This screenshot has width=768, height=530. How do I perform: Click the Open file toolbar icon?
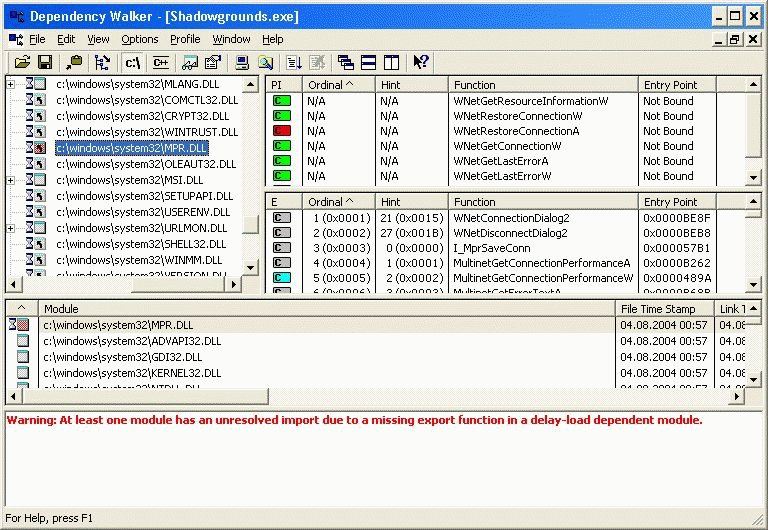[x=22, y=62]
